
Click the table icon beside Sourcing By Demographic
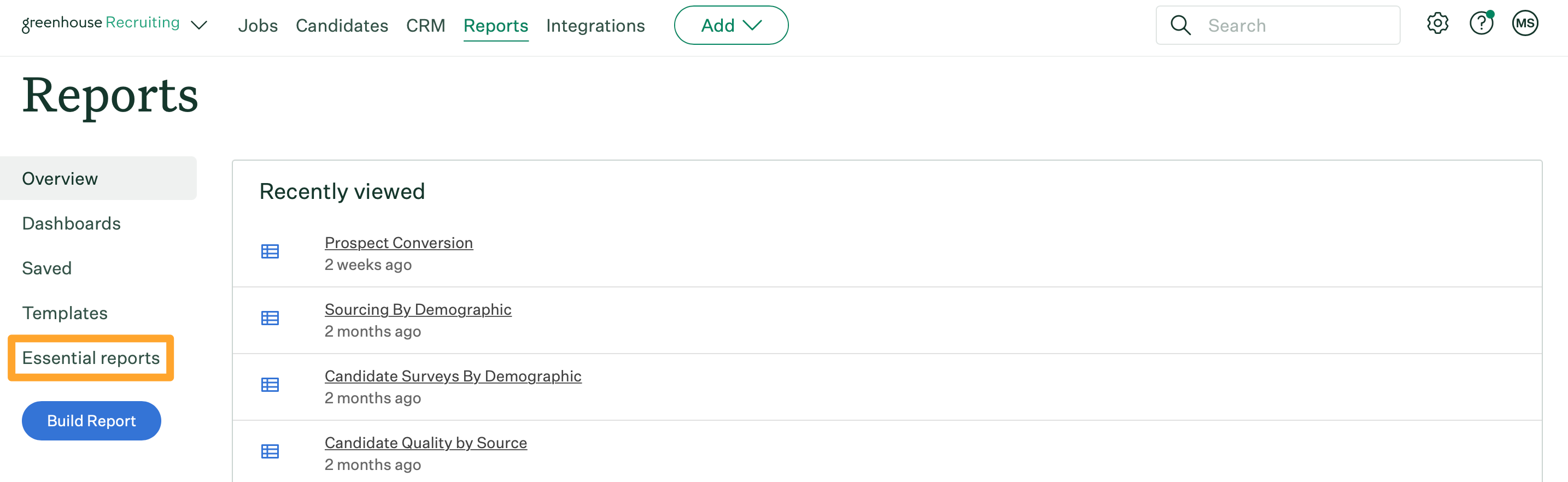[x=270, y=318]
